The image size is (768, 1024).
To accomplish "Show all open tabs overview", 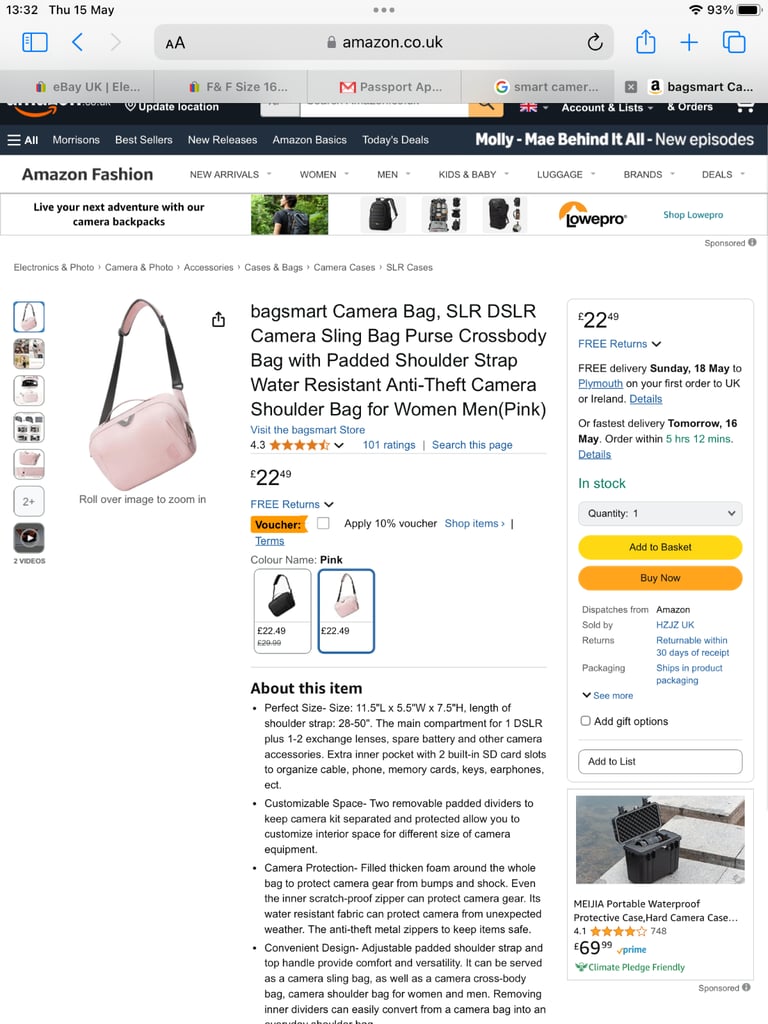I will click(x=734, y=42).
